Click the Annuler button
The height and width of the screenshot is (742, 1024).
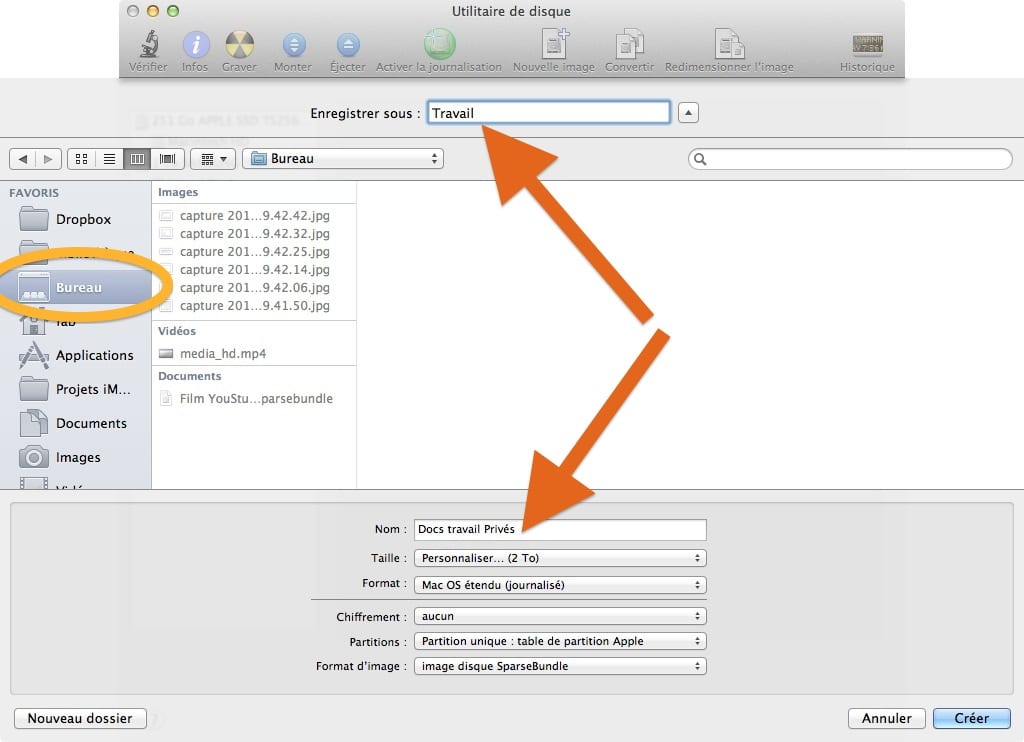[887, 718]
